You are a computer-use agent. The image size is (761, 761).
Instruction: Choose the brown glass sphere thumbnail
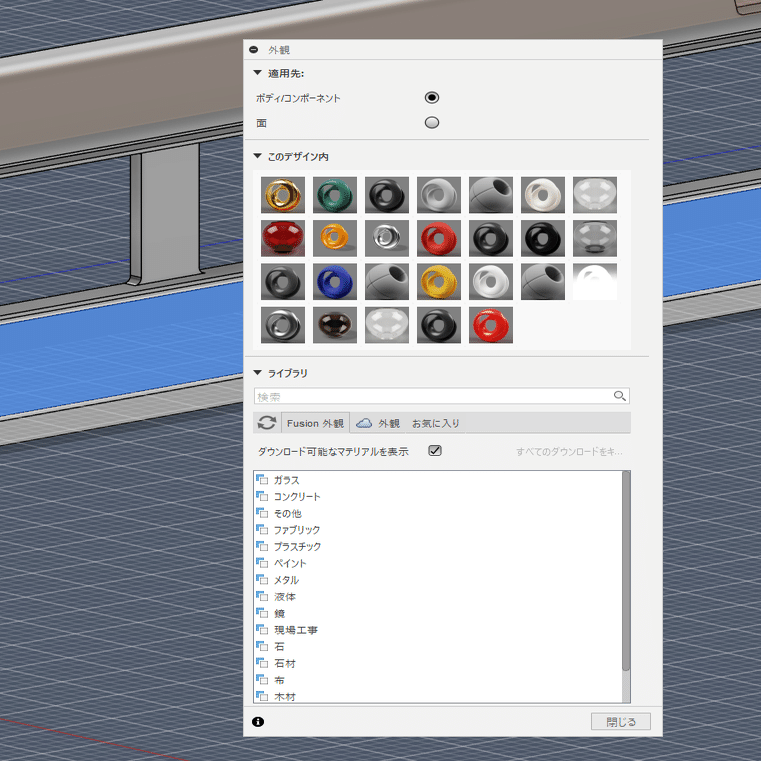pos(335,325)
